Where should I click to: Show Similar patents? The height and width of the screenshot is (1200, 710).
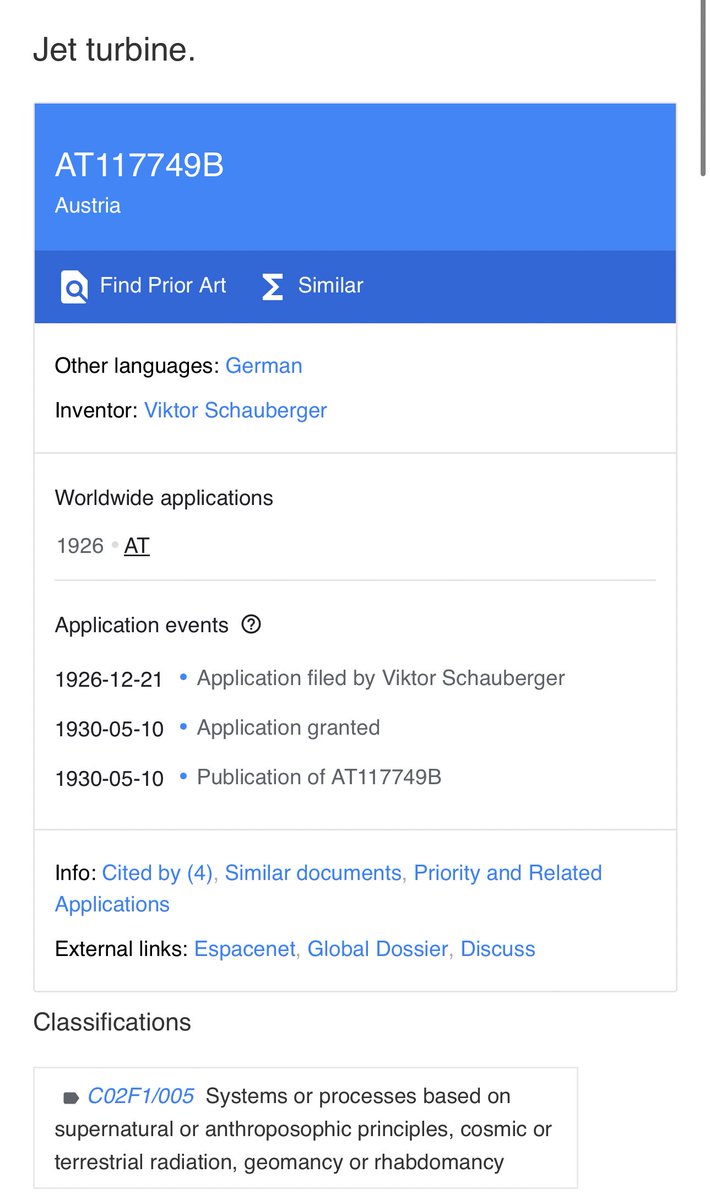tap(330, 286)
